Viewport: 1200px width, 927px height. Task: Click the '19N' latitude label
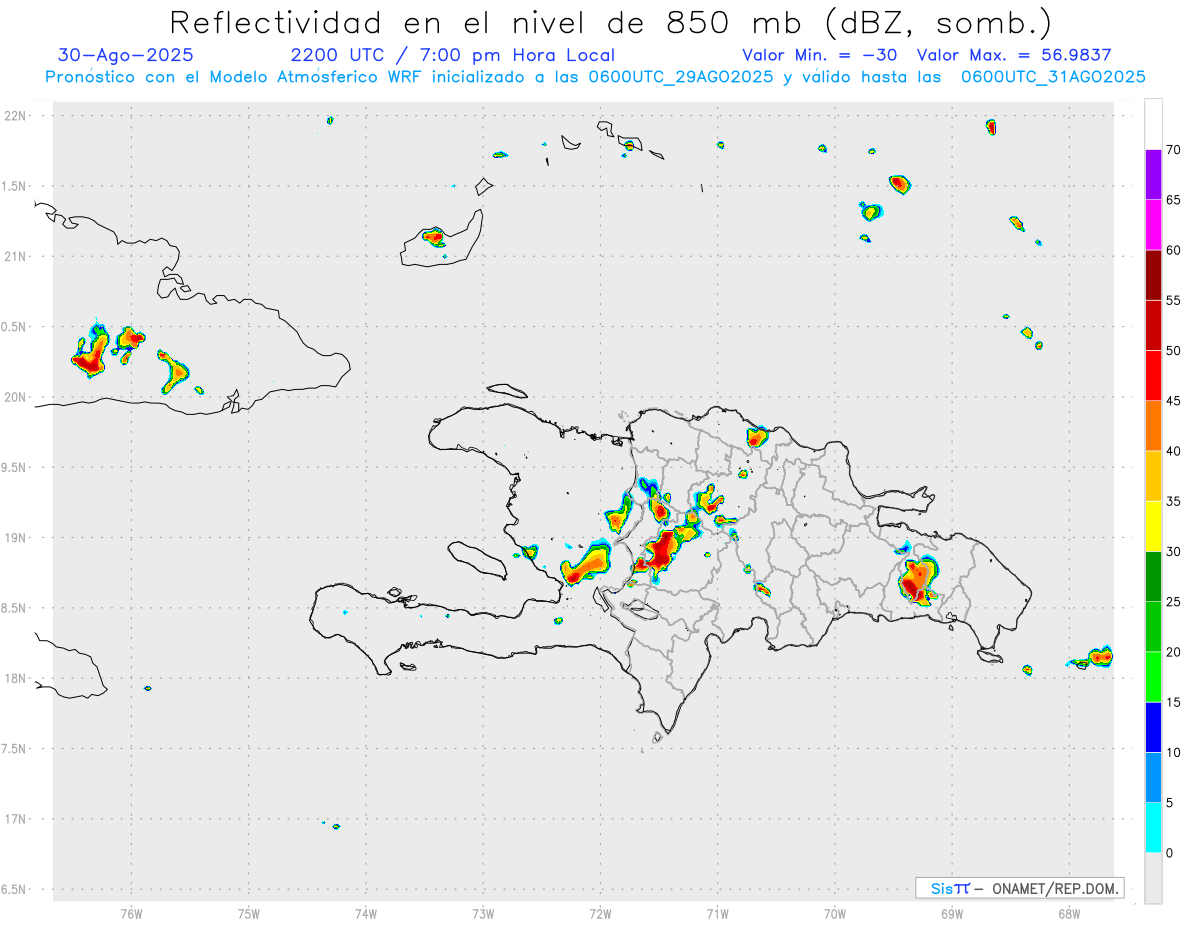pyautogui.click(x=17, y=537)
